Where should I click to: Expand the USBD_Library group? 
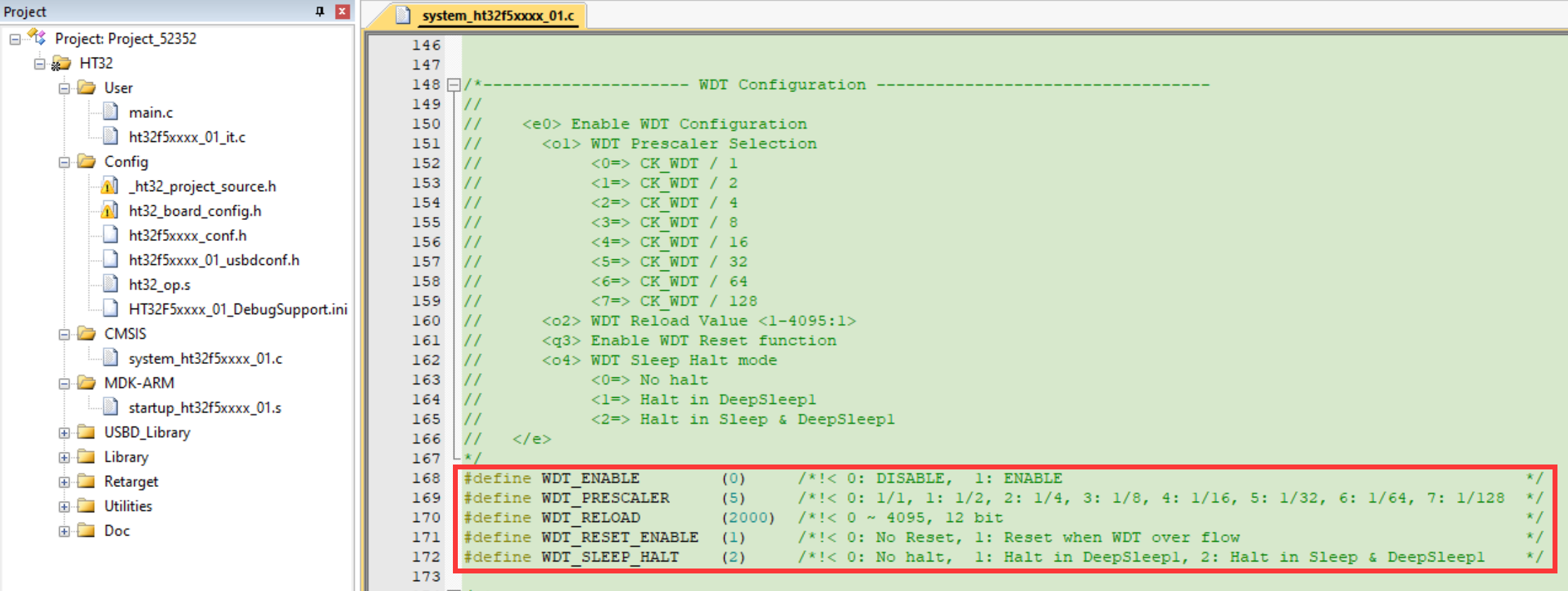[x=65, y=433]
